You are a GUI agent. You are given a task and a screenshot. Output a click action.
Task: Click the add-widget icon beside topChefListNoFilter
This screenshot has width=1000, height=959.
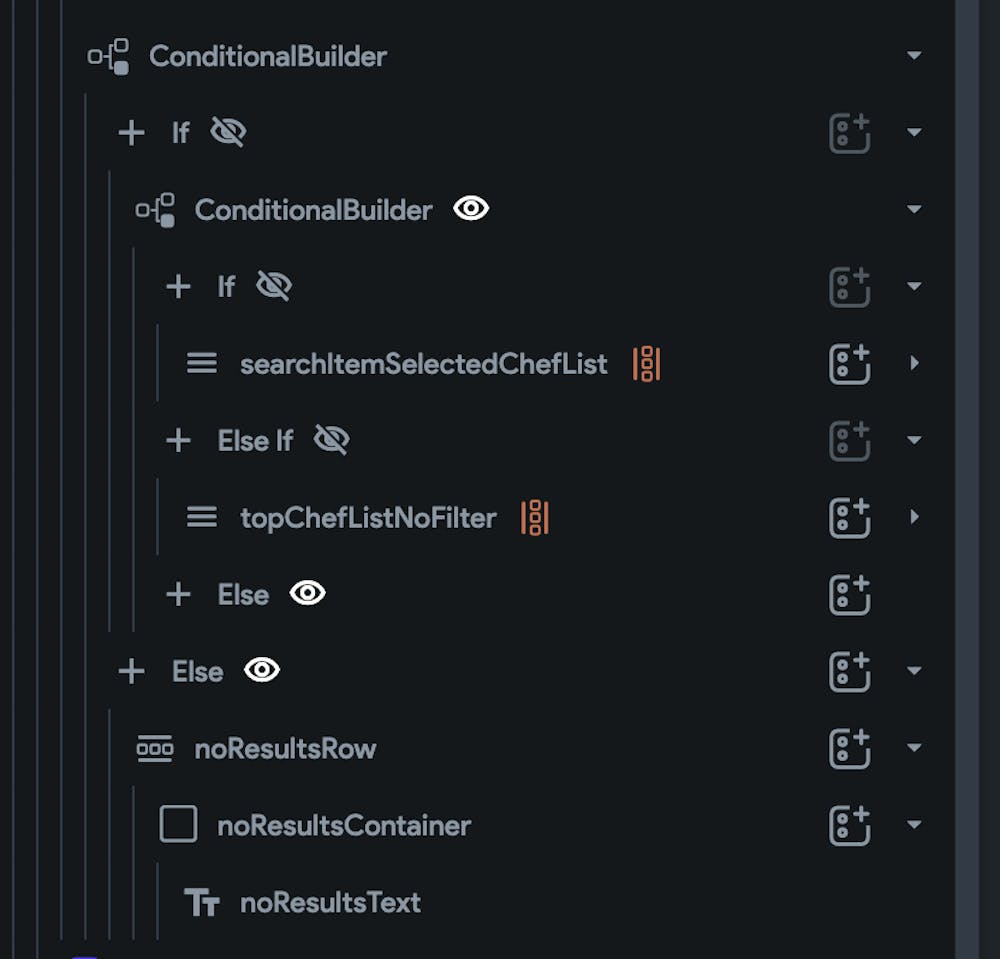click(849, 518)
